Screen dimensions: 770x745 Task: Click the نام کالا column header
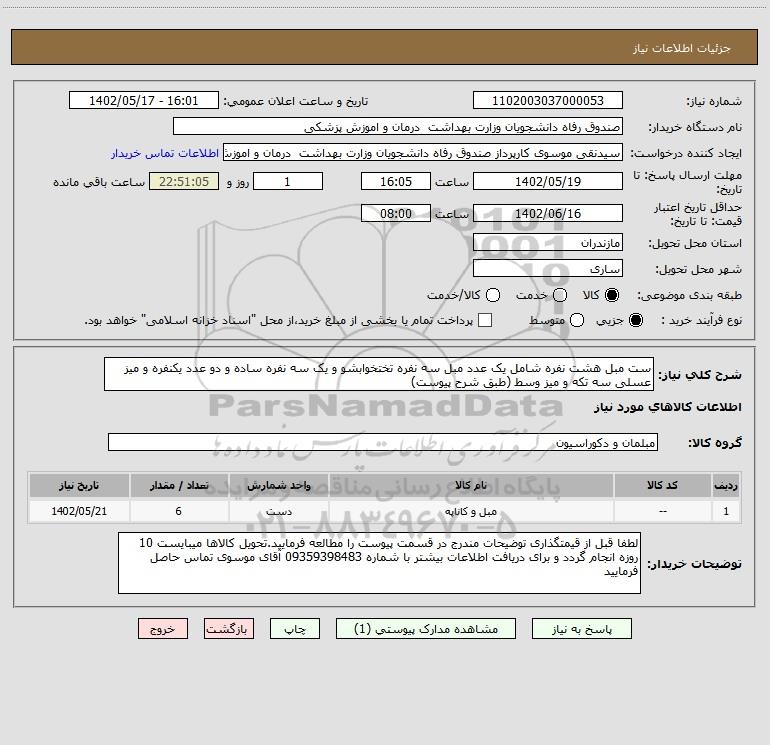coord(471,485)
